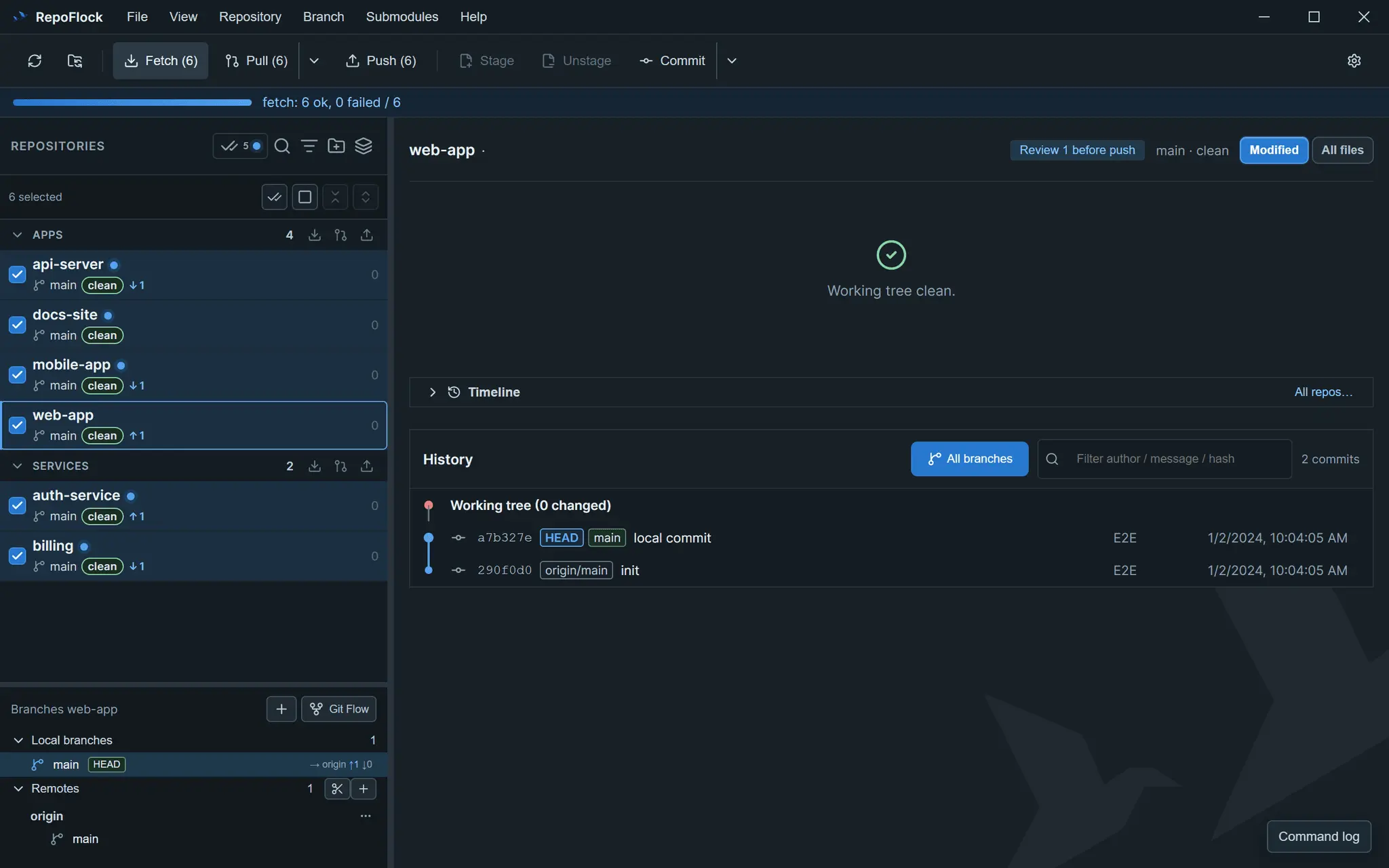Uncheck the api-server repository checkbox
The width and height of the screenshot is (1389, 868).
tap(18, 275)
